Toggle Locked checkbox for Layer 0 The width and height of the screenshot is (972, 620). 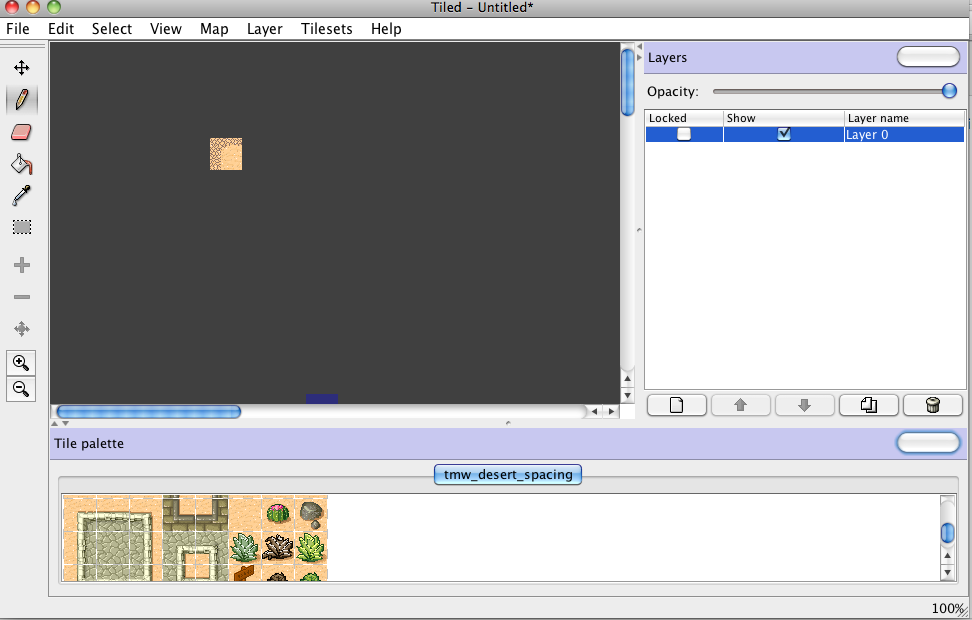pos(684,134)
